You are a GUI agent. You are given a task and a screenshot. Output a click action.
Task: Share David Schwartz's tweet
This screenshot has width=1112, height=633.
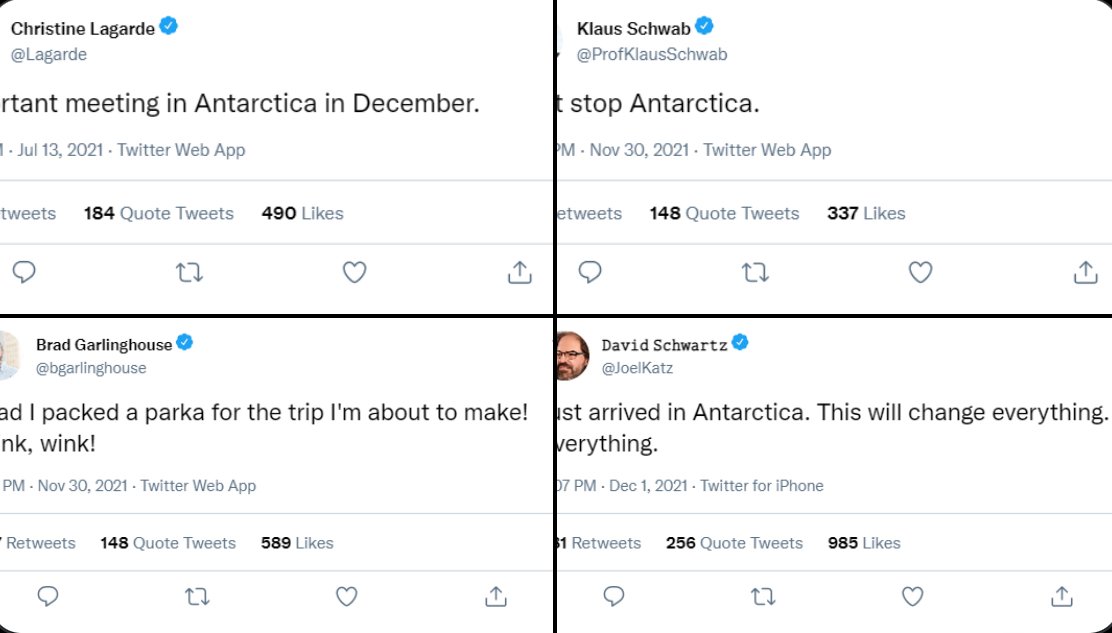coord(1061,597)
